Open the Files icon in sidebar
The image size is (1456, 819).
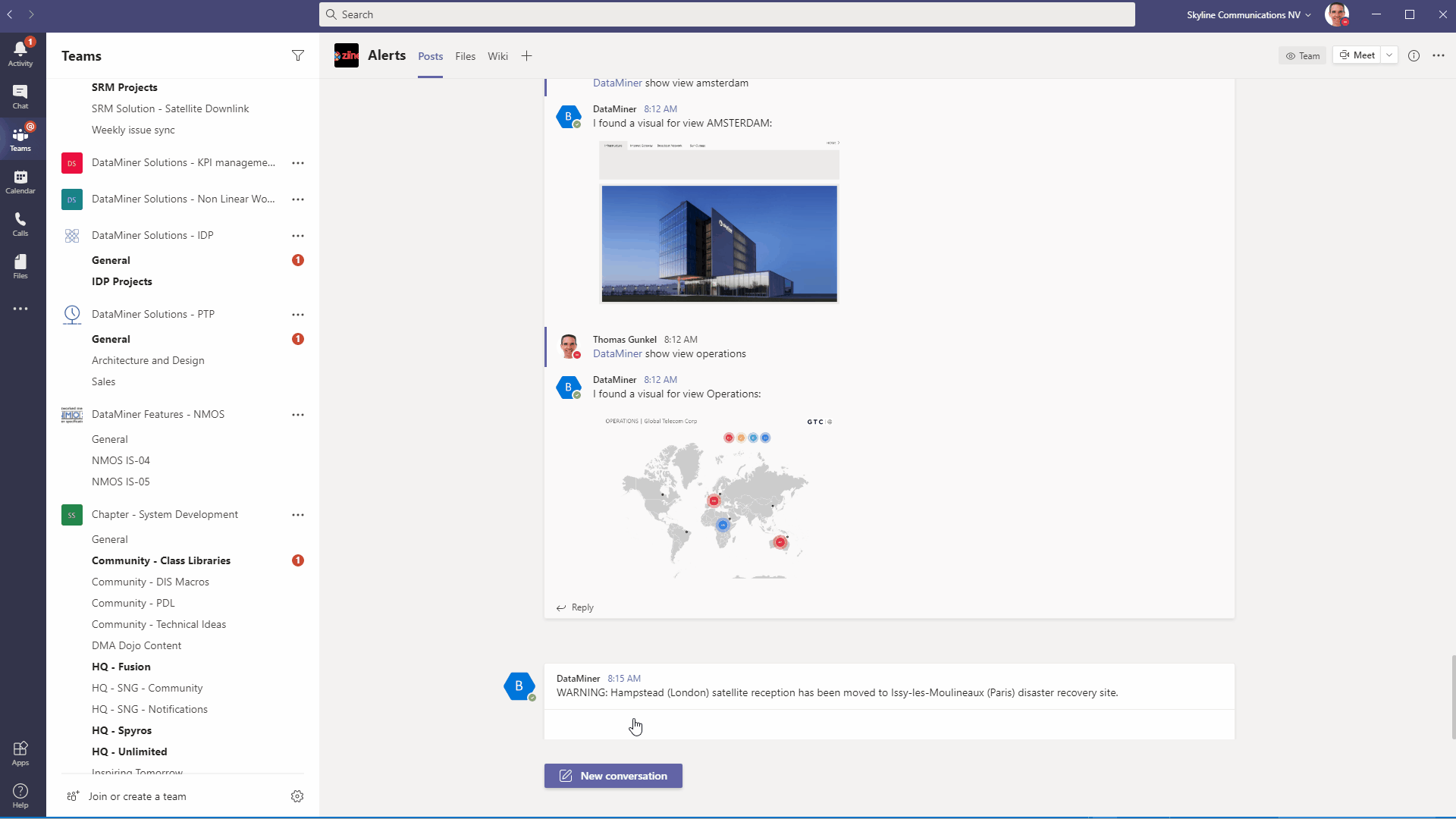(20, 266)
